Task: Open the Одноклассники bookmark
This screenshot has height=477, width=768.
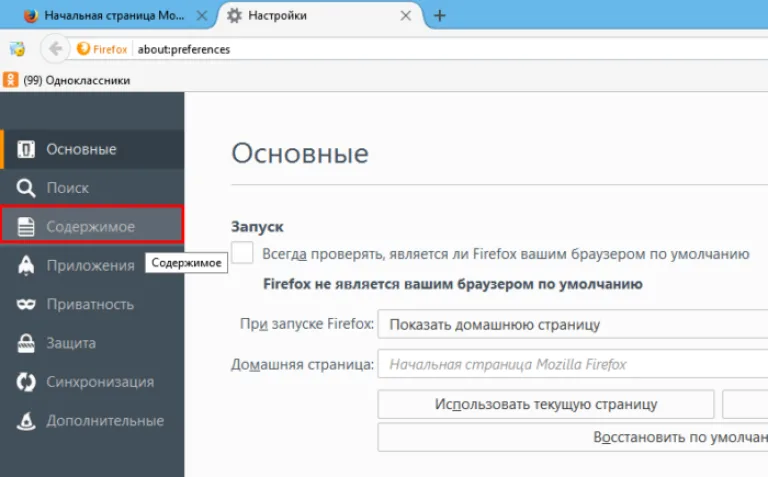Action: [67, 80]
